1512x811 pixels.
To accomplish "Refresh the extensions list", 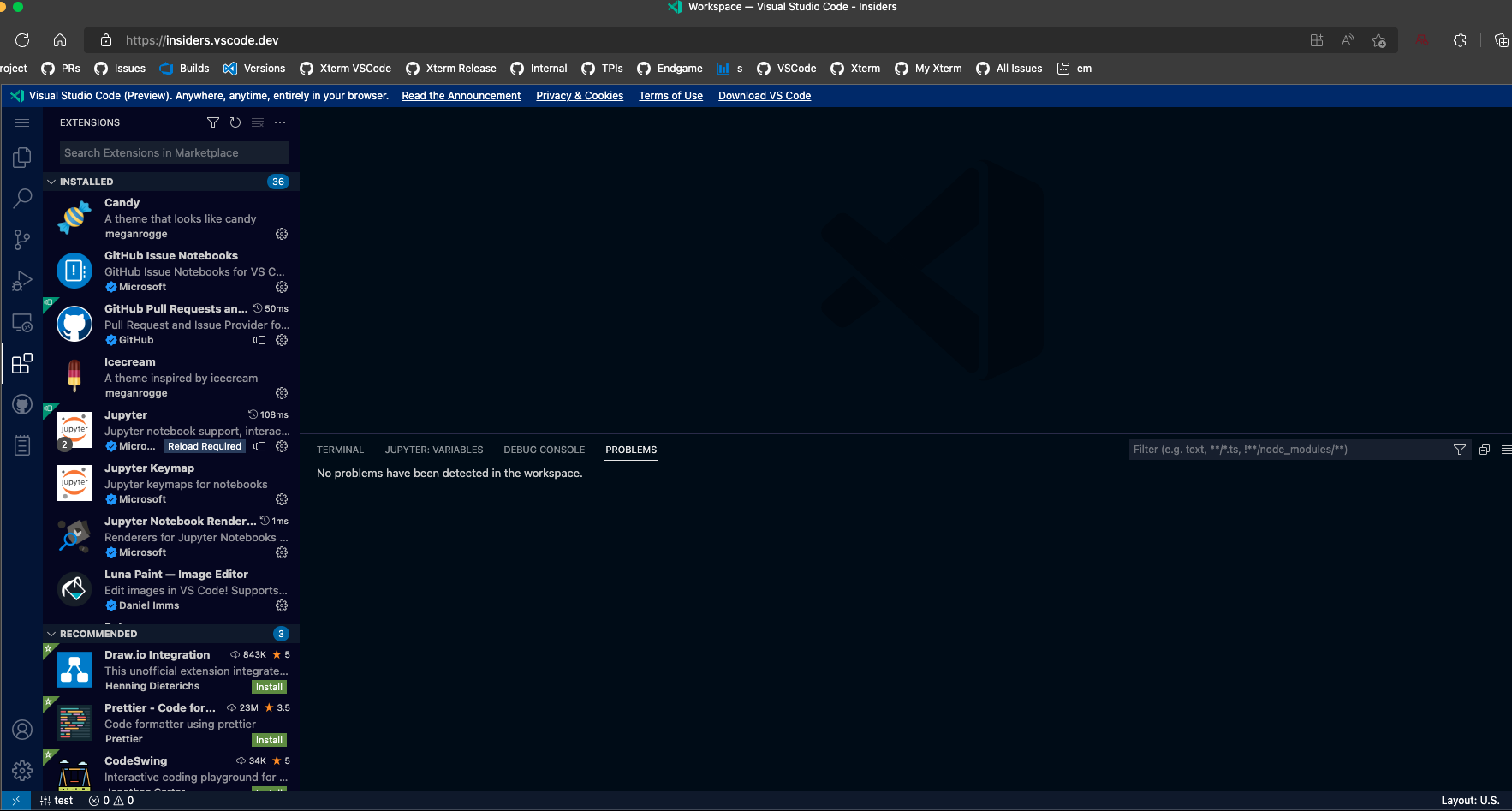I will [x=235, y=122].
